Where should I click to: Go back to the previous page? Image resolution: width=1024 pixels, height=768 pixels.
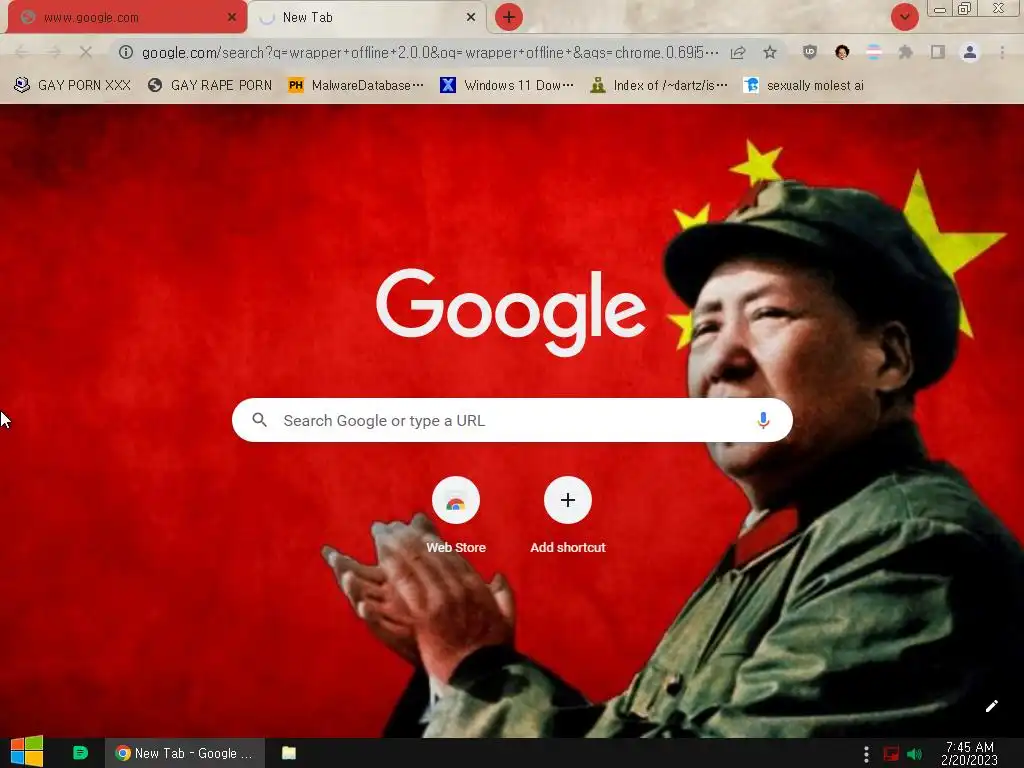click(22, 52)
